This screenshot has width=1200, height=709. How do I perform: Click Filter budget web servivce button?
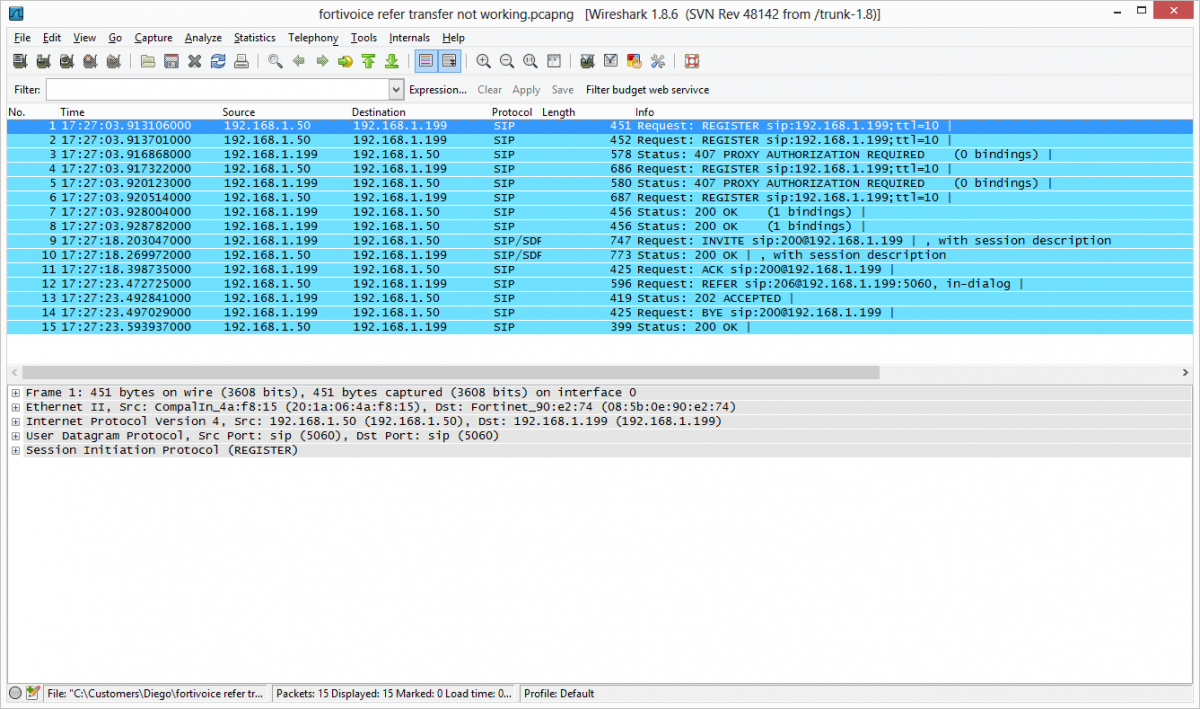coord(647,90)
